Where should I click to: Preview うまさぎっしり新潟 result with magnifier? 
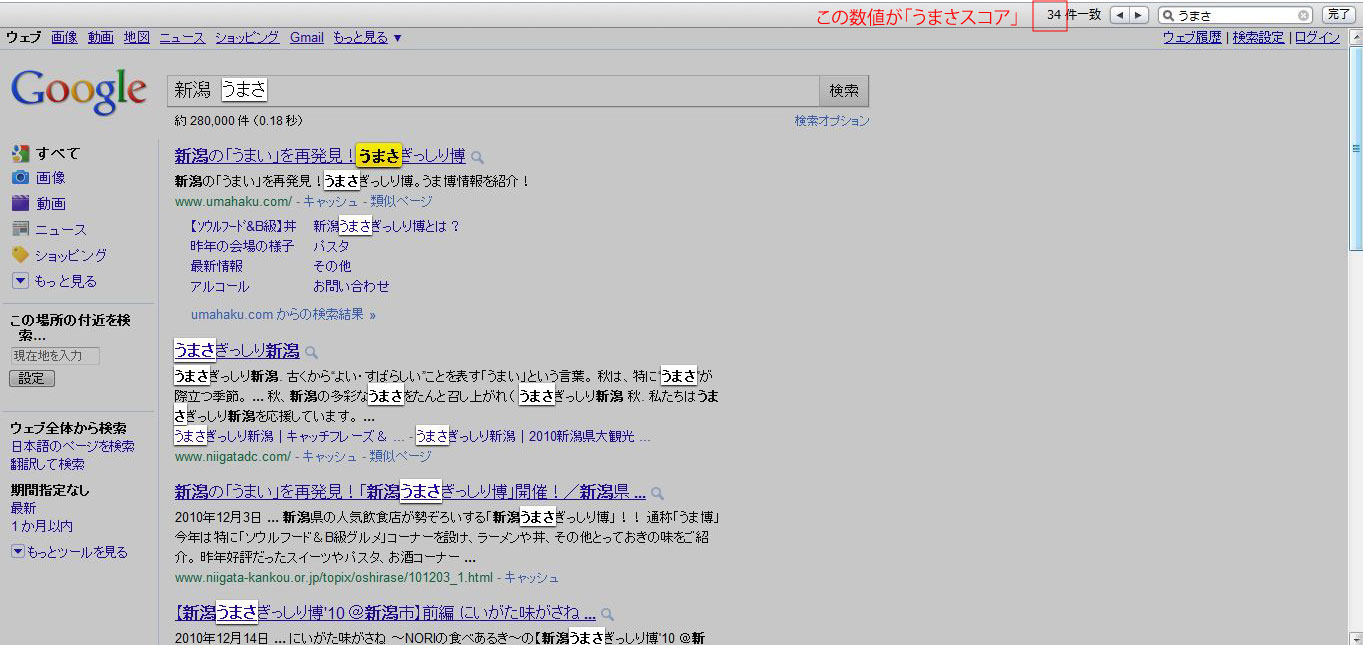311,352
